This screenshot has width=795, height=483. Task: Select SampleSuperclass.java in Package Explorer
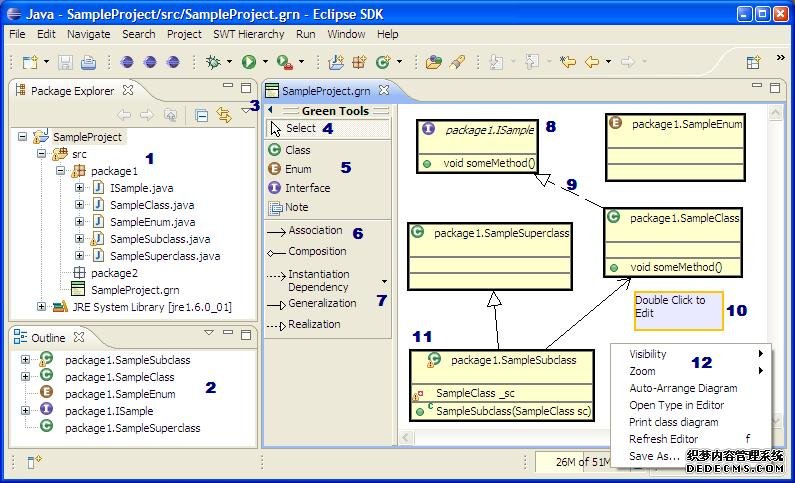tap(165, 256)
